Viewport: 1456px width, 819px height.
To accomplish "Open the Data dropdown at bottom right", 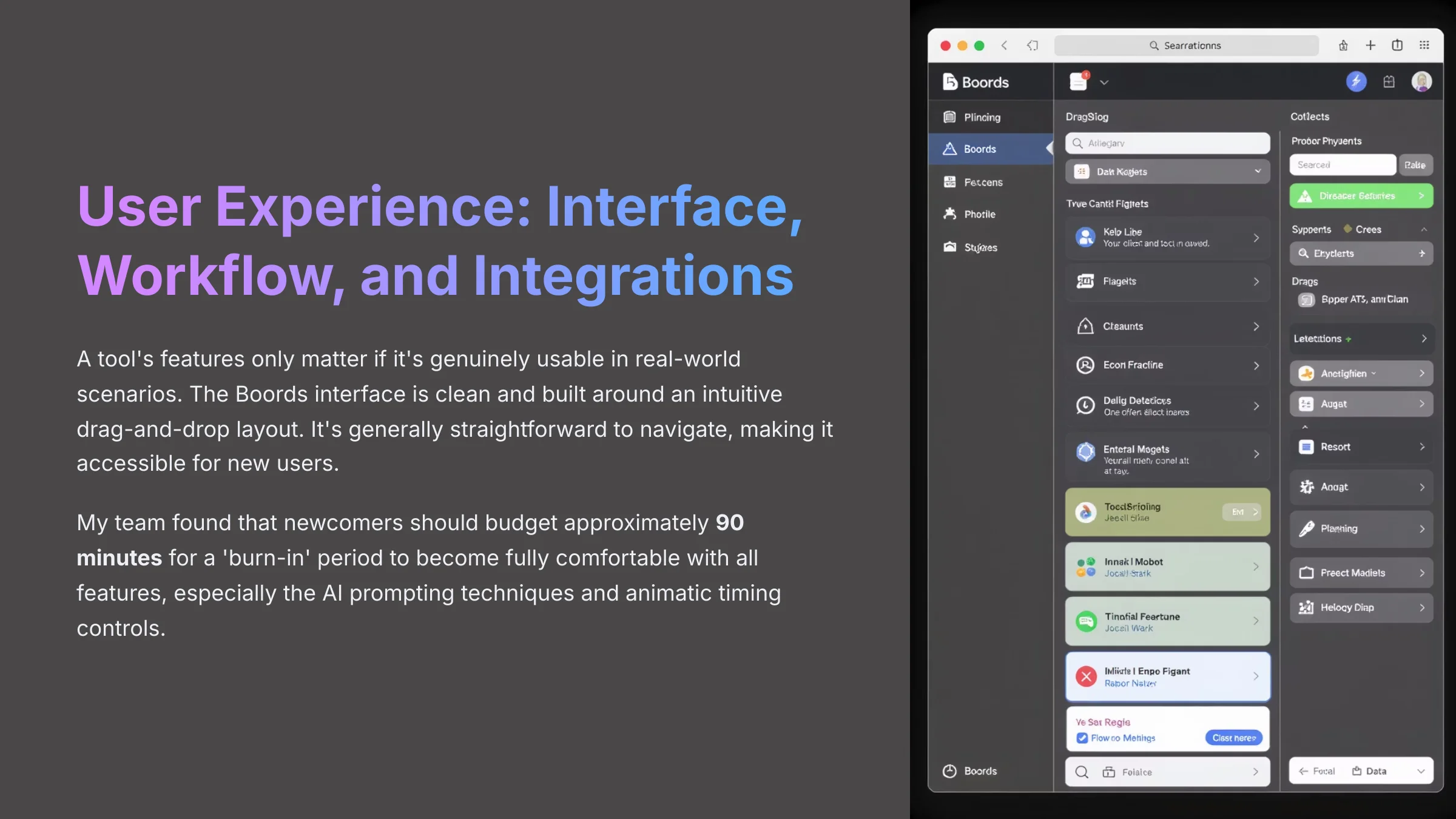I will (x=1420, y=771).
